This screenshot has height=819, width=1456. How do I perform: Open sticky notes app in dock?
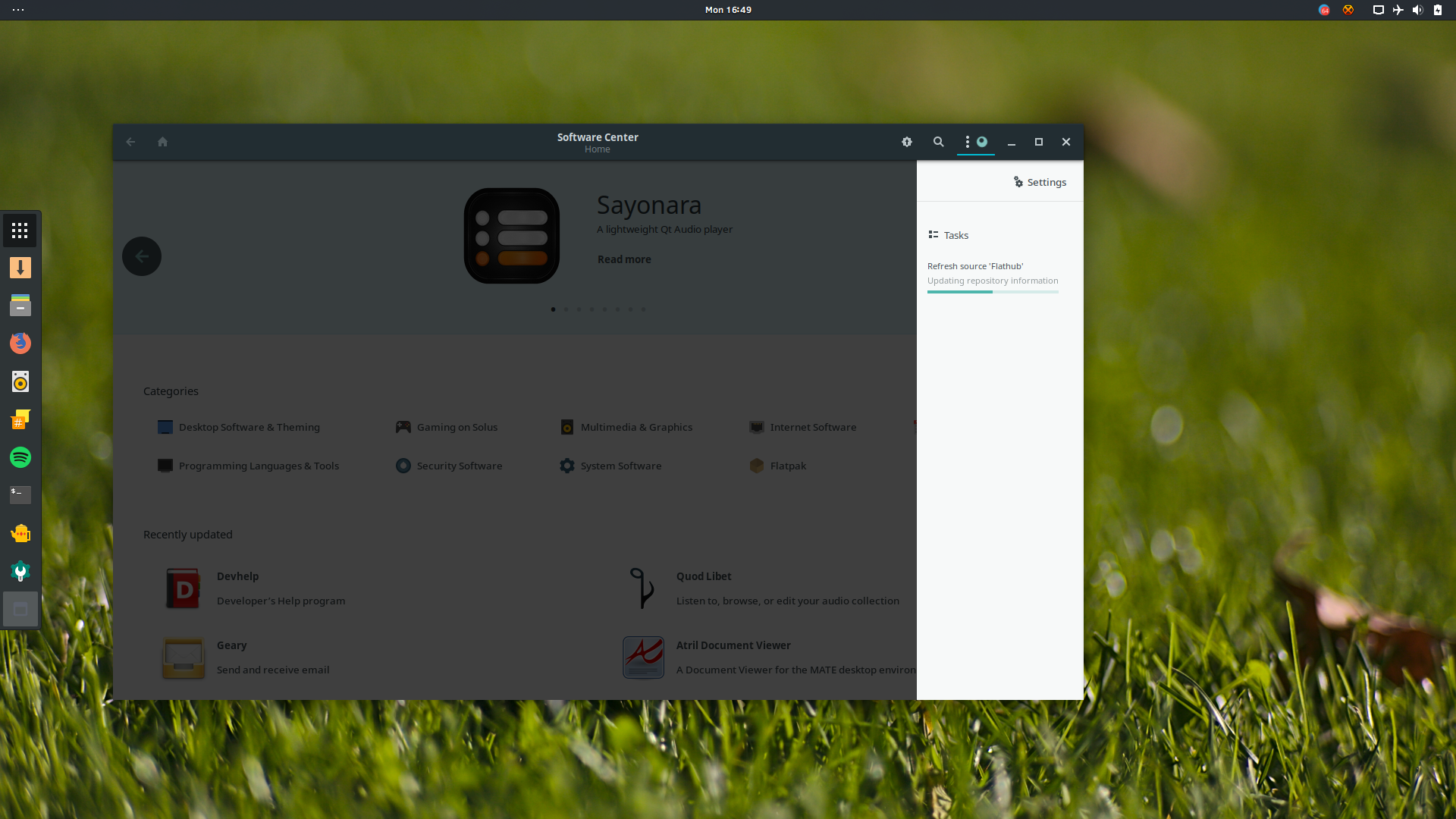click(x=20, y=419)
